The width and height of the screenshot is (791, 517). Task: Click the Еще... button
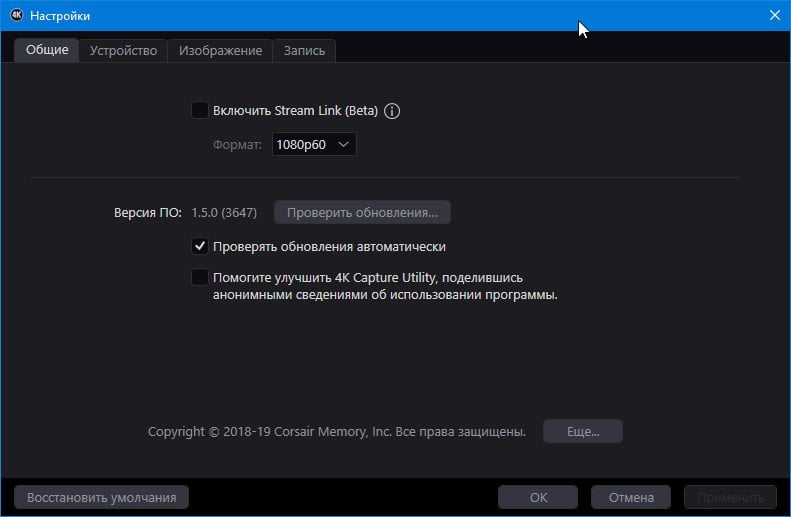(583, 432)
